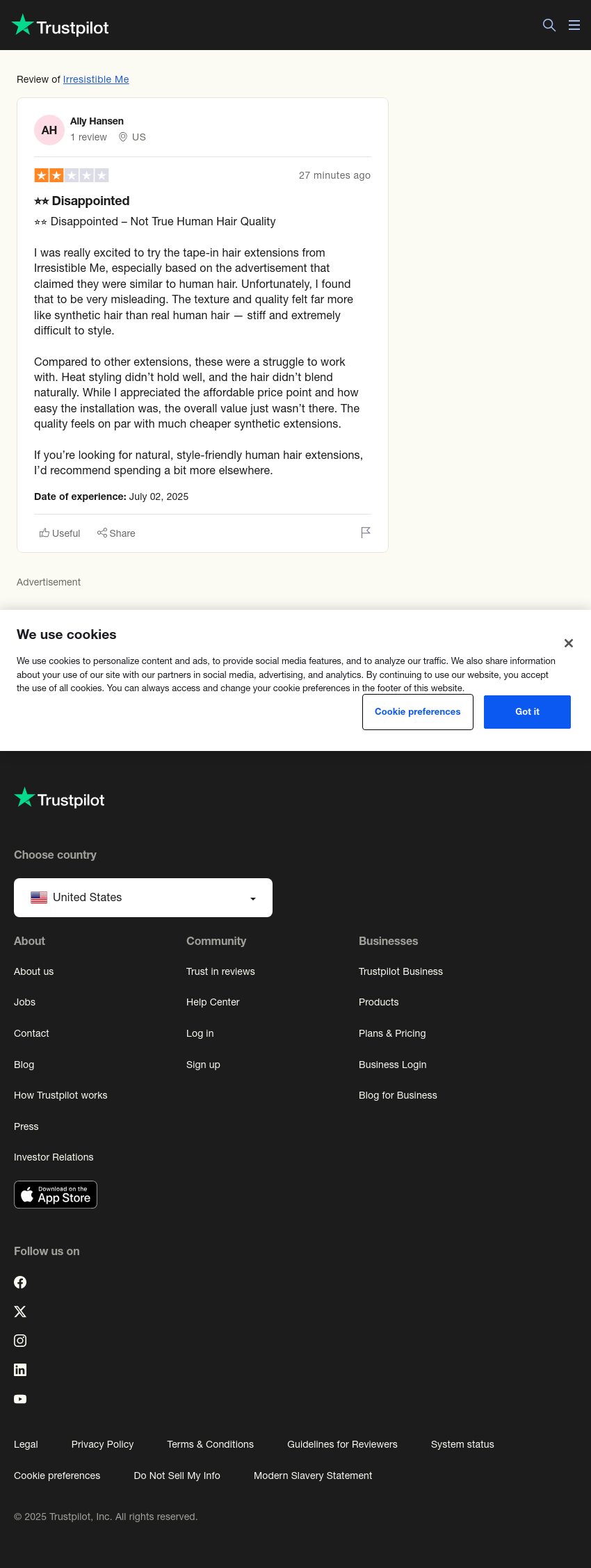Click Sign up footer link
The image size is (591, 1568).
click(203, 1065)
